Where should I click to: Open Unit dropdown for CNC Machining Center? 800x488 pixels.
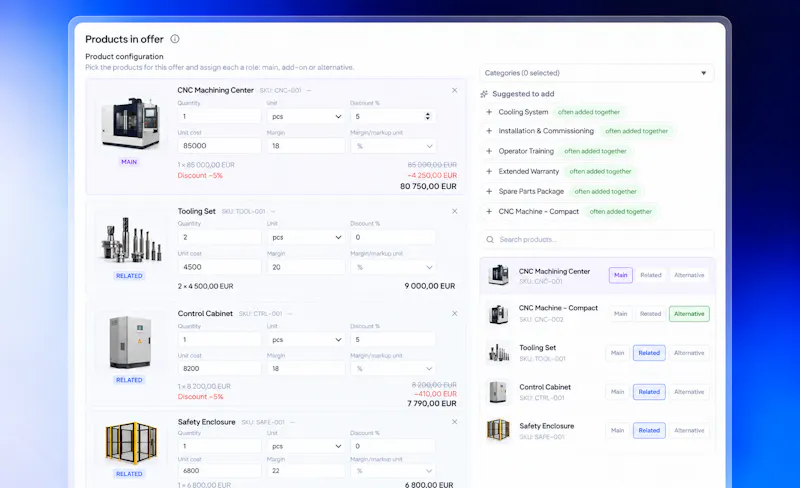point(306,116)
